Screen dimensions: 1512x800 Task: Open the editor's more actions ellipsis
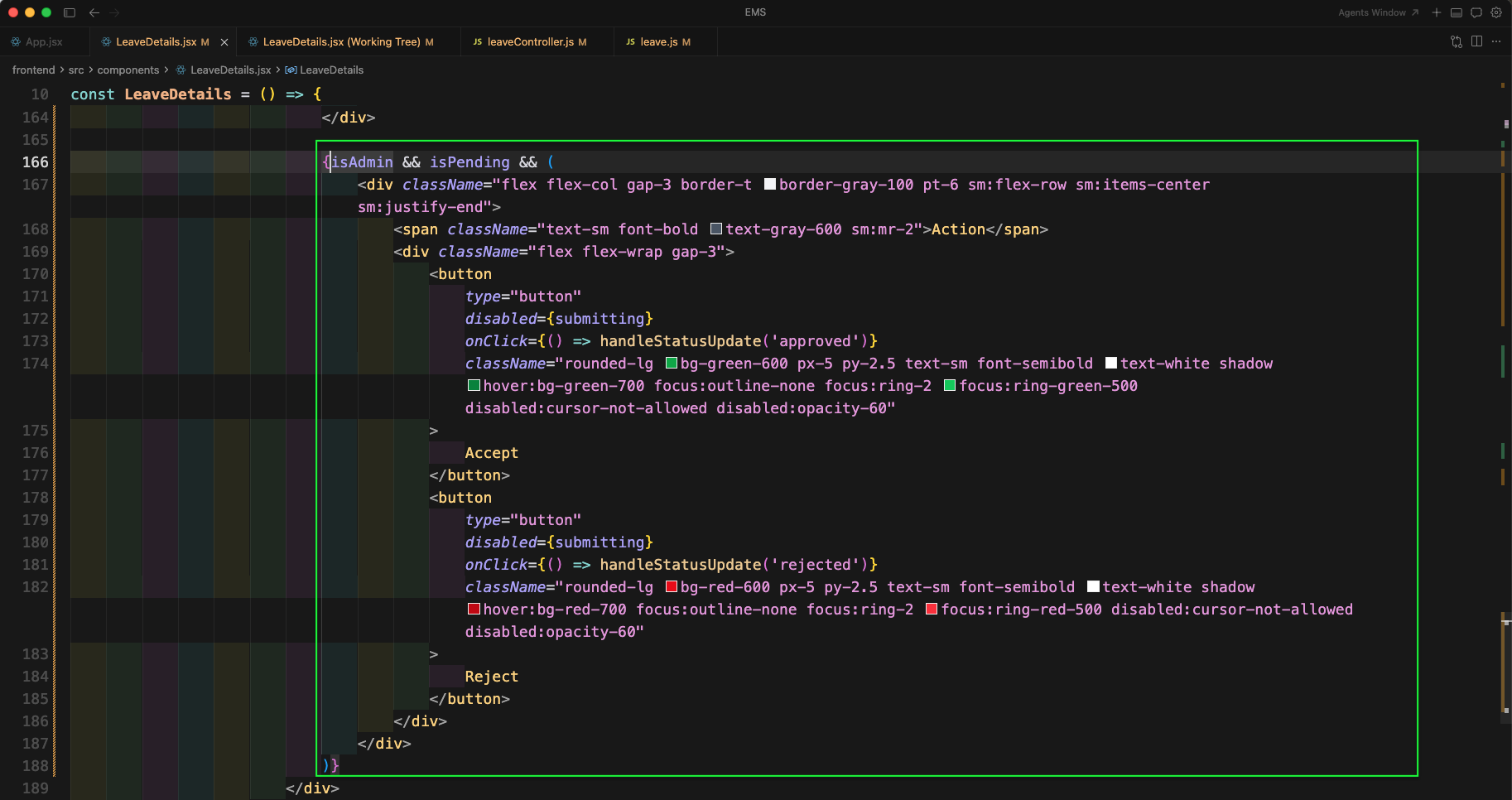tap(1496, 41)
